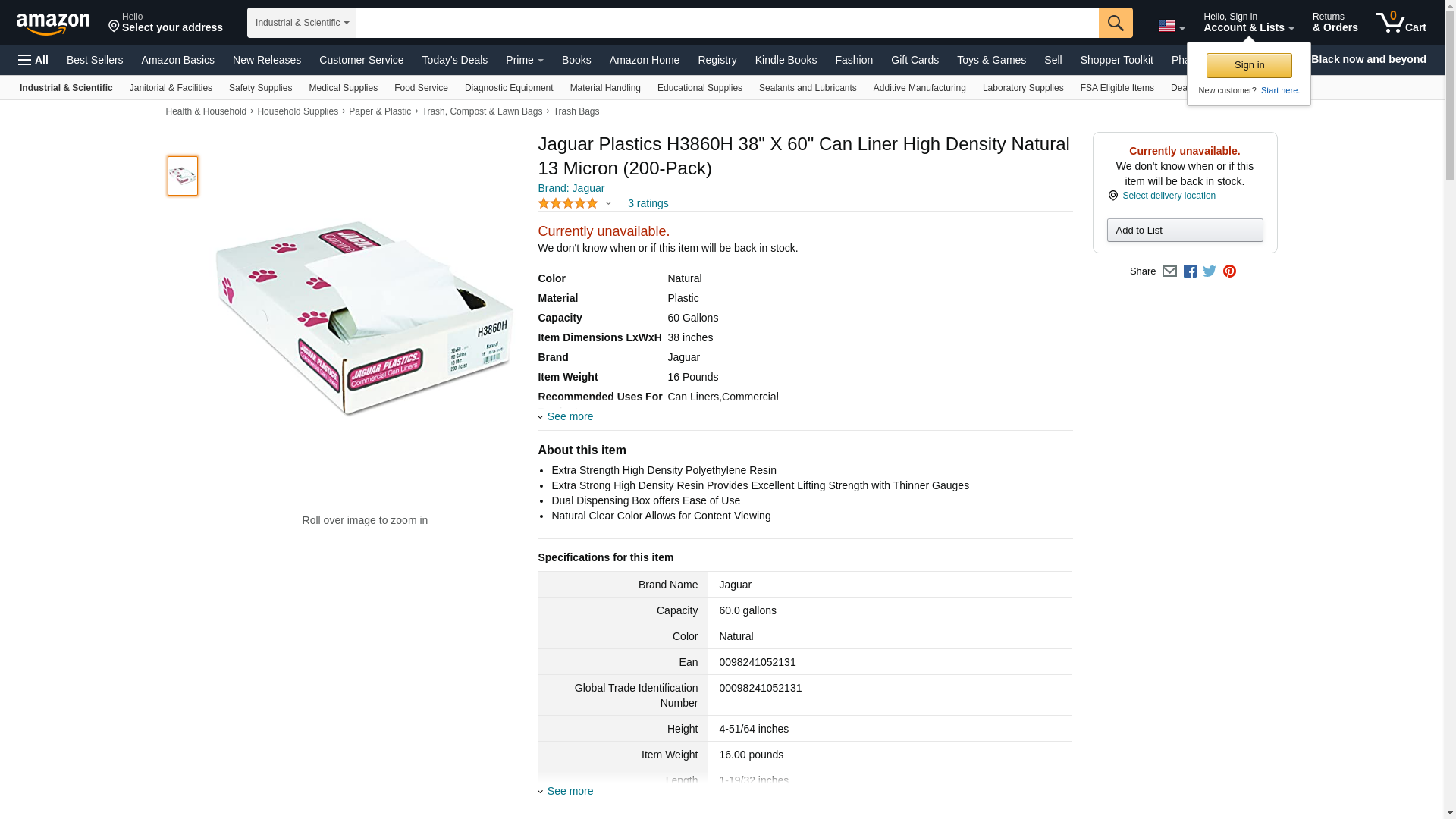Go to Janitorial & Facilities subcategory
The height and width of the screenshot is (819, 1456).
pyautogui.click(x=171, y=88)
